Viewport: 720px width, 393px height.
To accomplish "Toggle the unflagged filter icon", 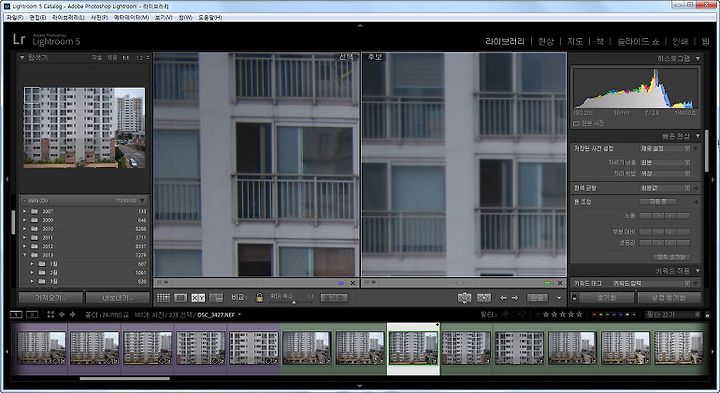I will (x=514, y=314).
